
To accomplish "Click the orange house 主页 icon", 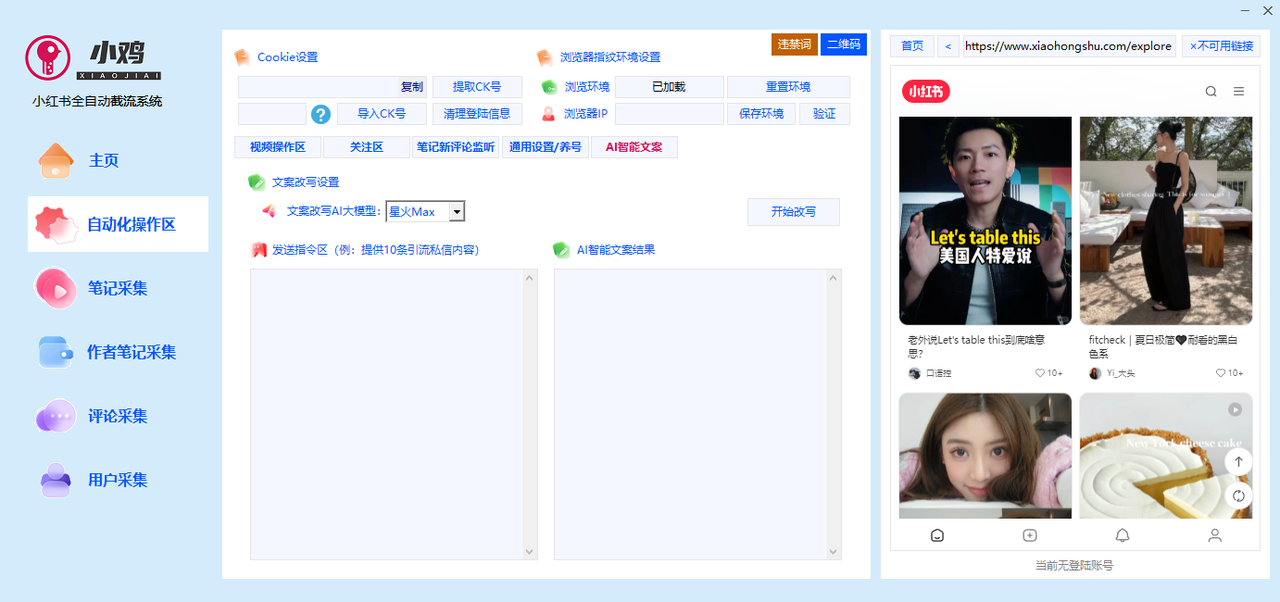I will coord(56,160).
